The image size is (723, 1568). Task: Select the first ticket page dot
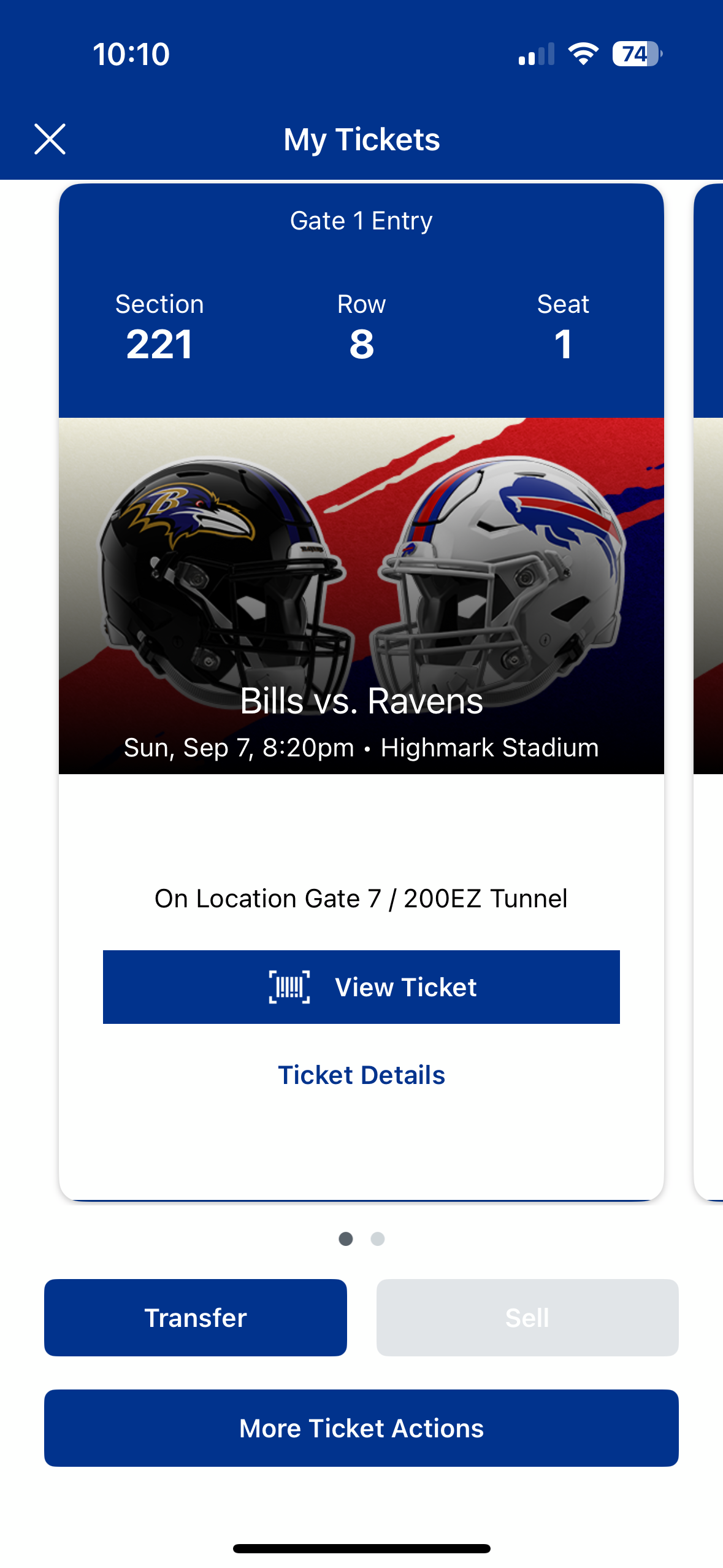coord(346,1239)
